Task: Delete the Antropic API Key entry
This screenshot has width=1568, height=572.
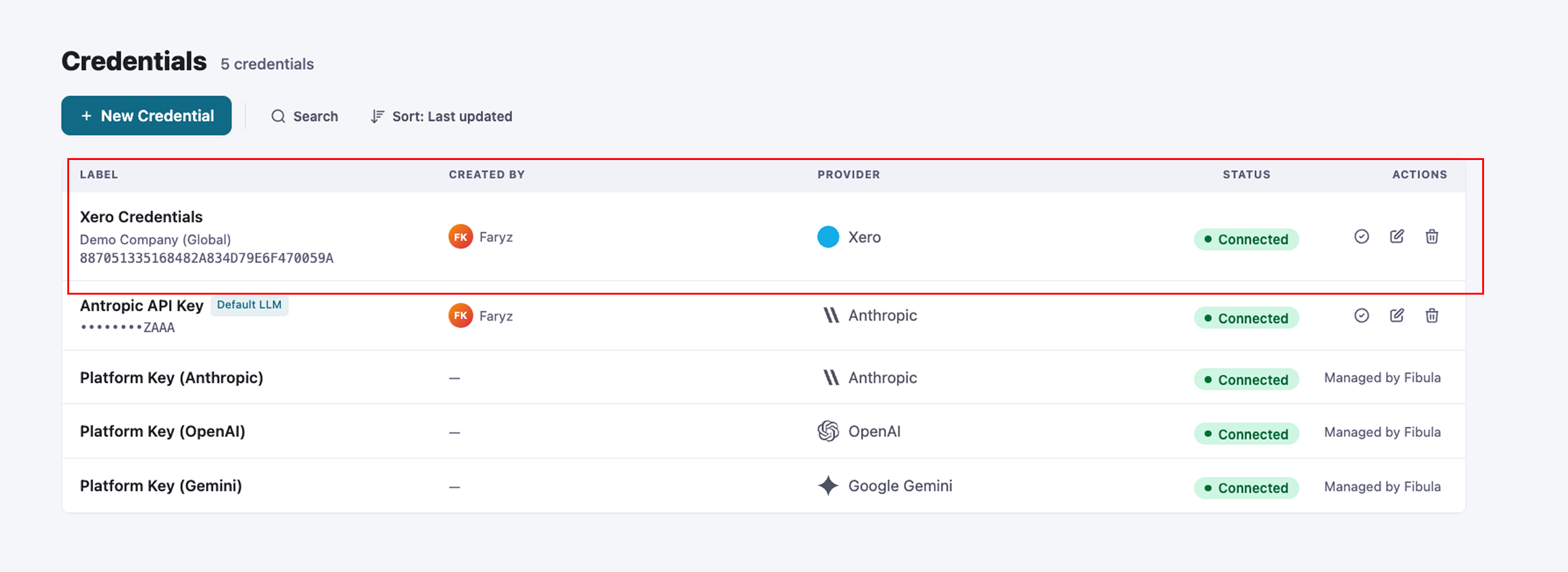Action: tap(1432, 316)
